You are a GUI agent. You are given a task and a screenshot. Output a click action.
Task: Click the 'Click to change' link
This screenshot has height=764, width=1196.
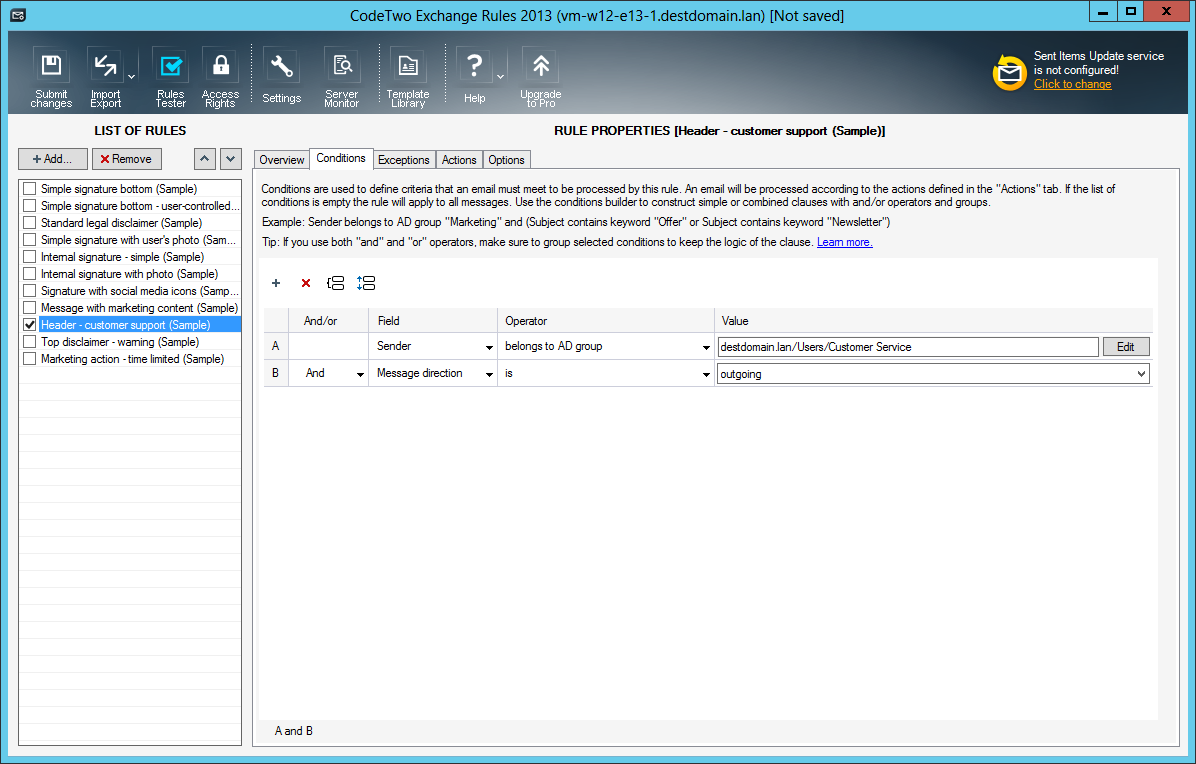tap(1072, 84)
